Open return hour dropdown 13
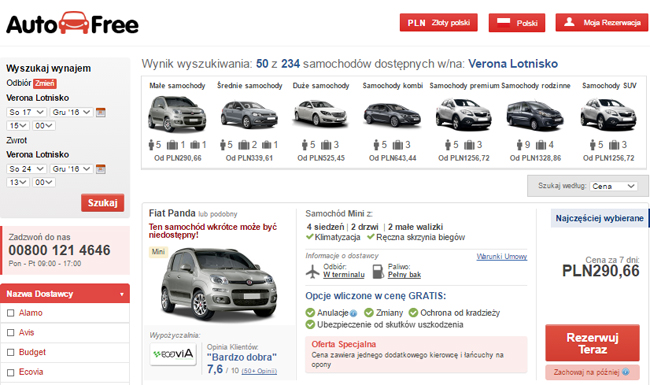 pos(18,182)
